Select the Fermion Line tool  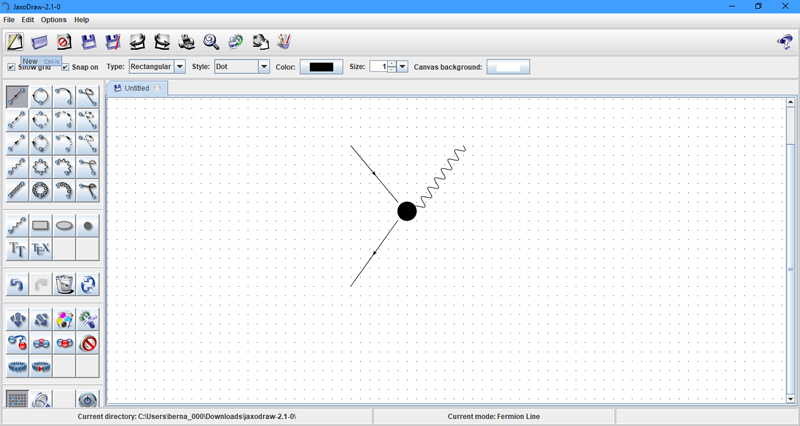pos(17,96)
